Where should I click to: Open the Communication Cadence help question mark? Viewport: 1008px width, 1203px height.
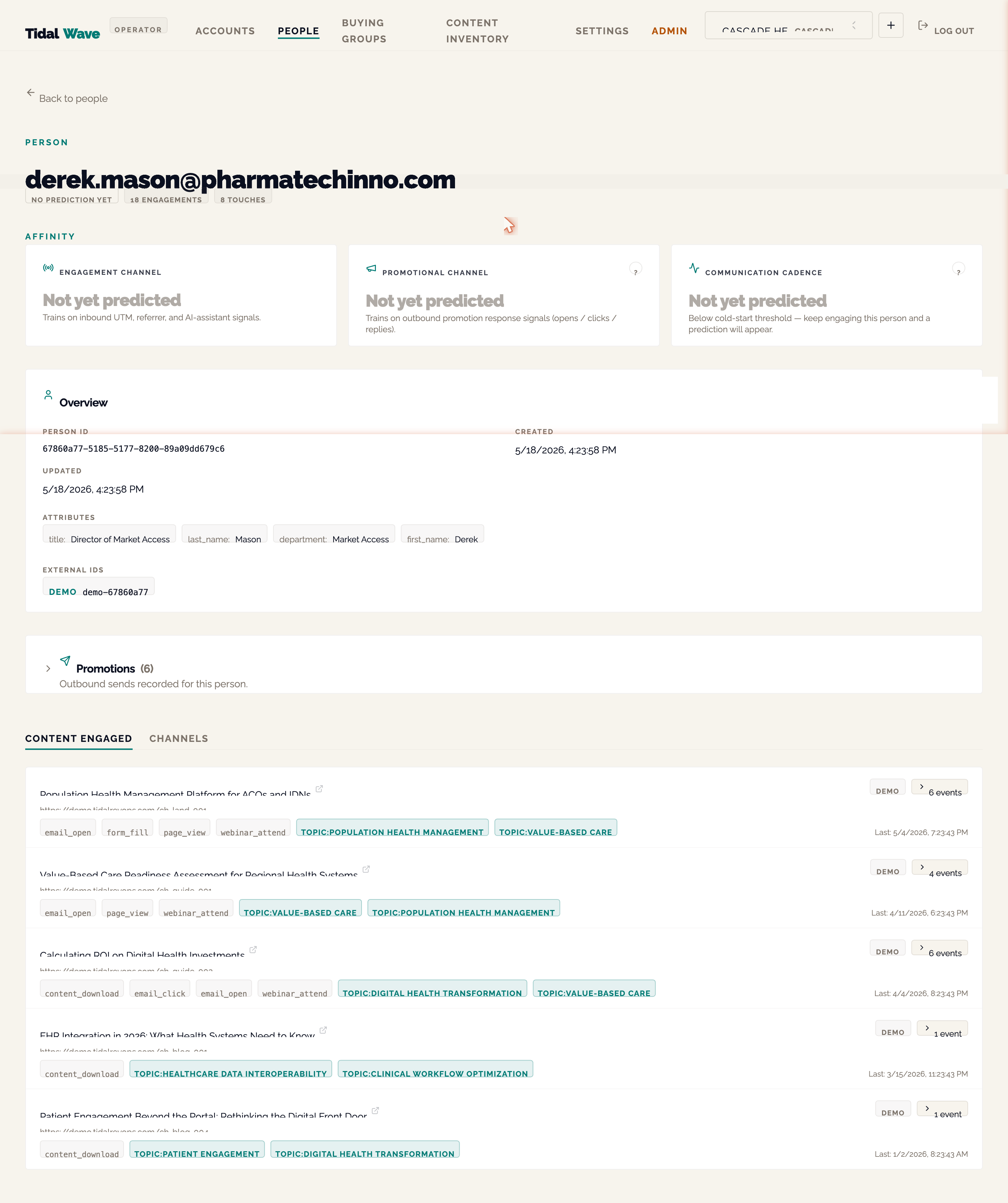(958, 269)
